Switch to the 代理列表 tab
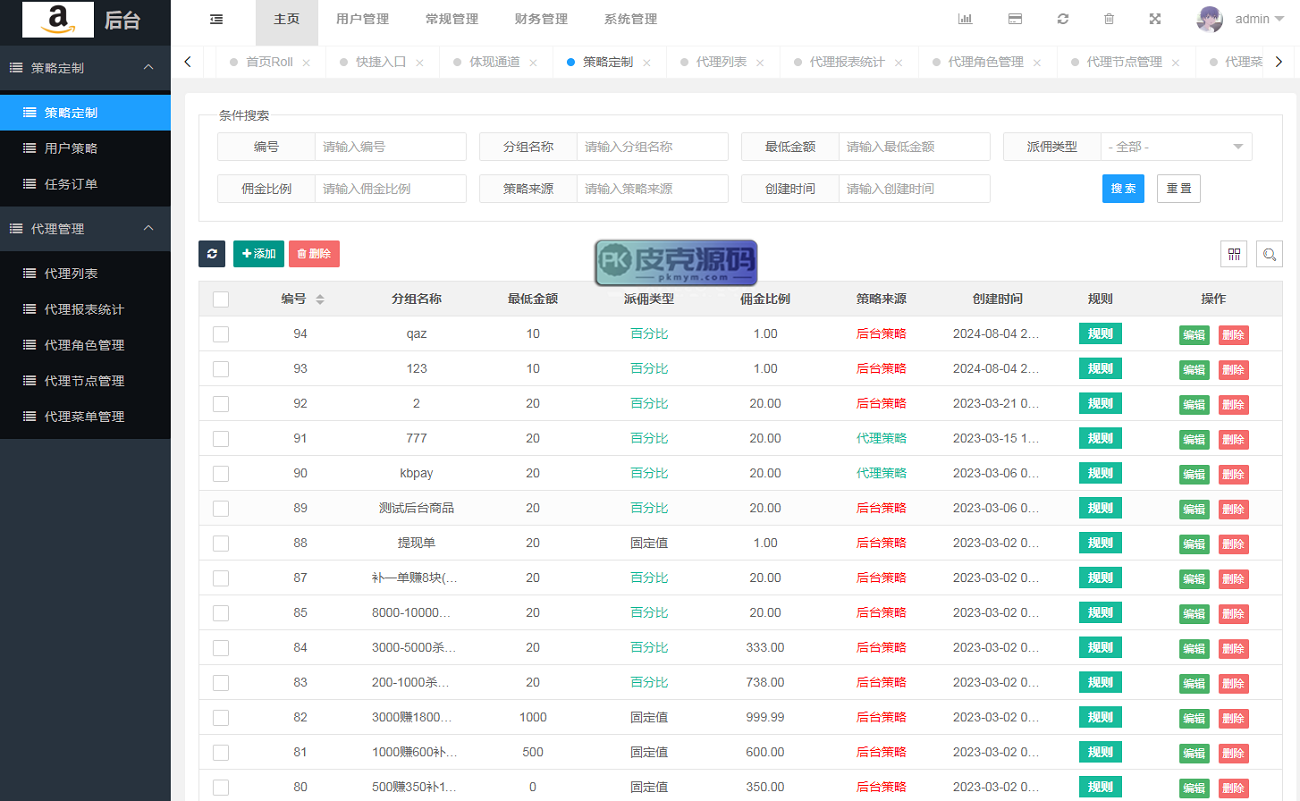 coord(721,62)
